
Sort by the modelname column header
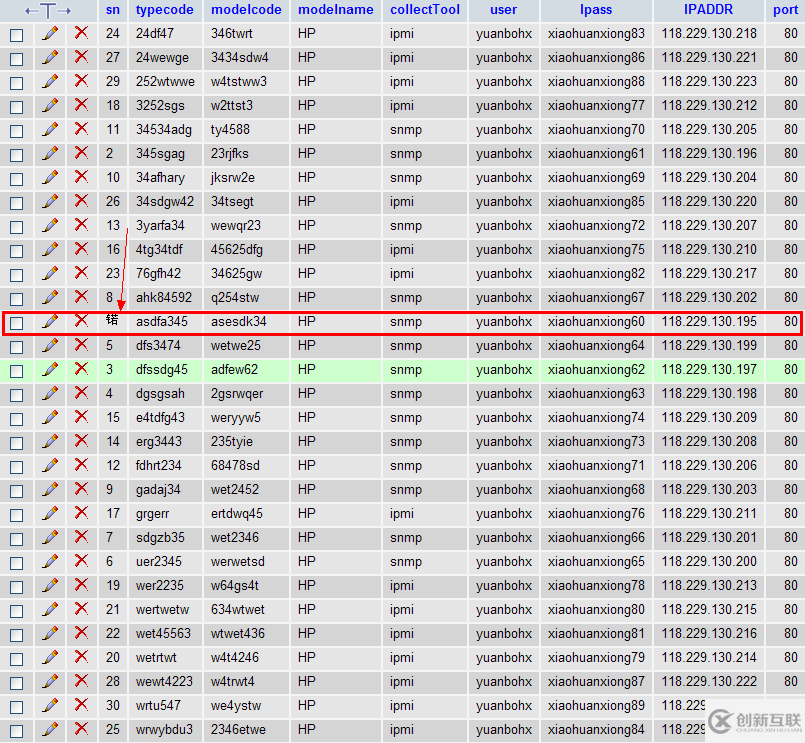[336, 10]
